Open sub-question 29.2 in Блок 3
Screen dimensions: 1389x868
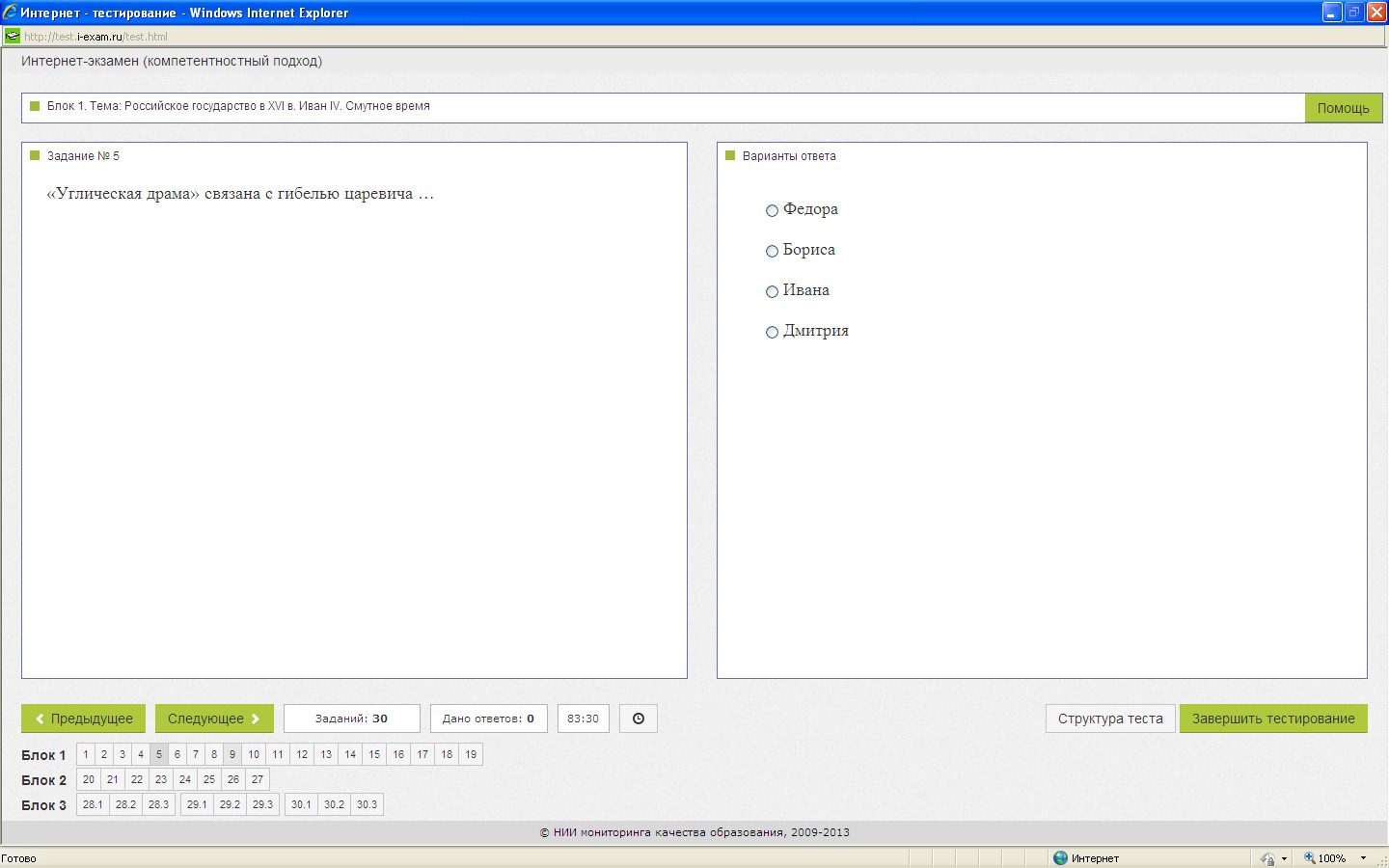230,804
